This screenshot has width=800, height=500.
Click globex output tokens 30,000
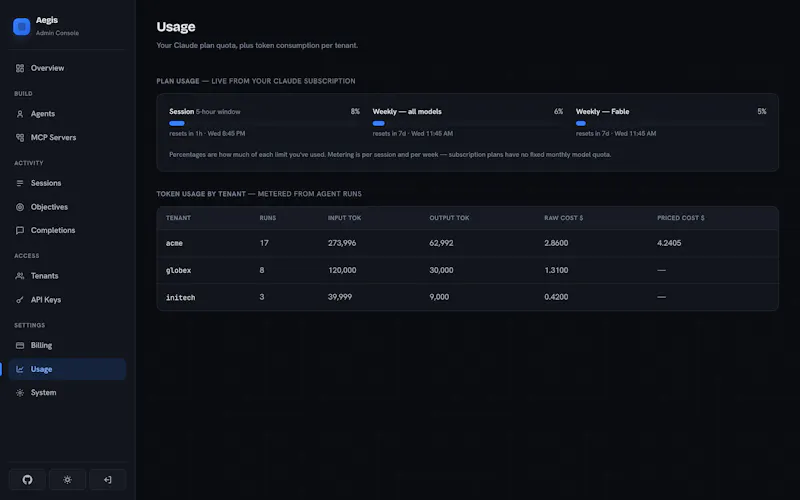click(441, 270)
